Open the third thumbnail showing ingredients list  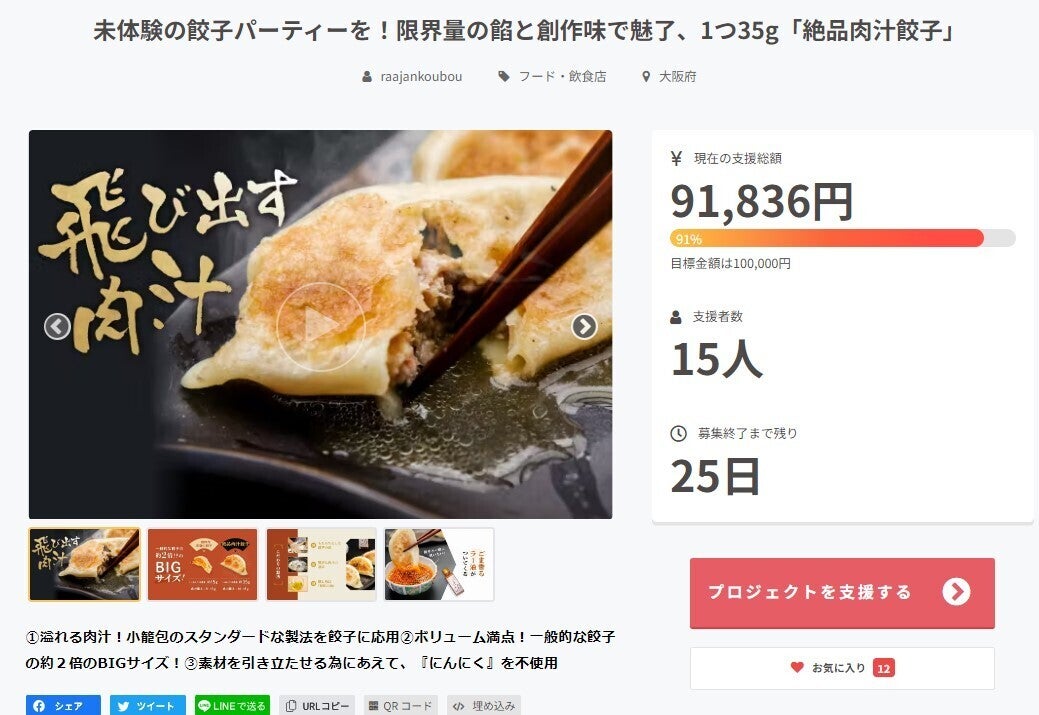(321, 565)
